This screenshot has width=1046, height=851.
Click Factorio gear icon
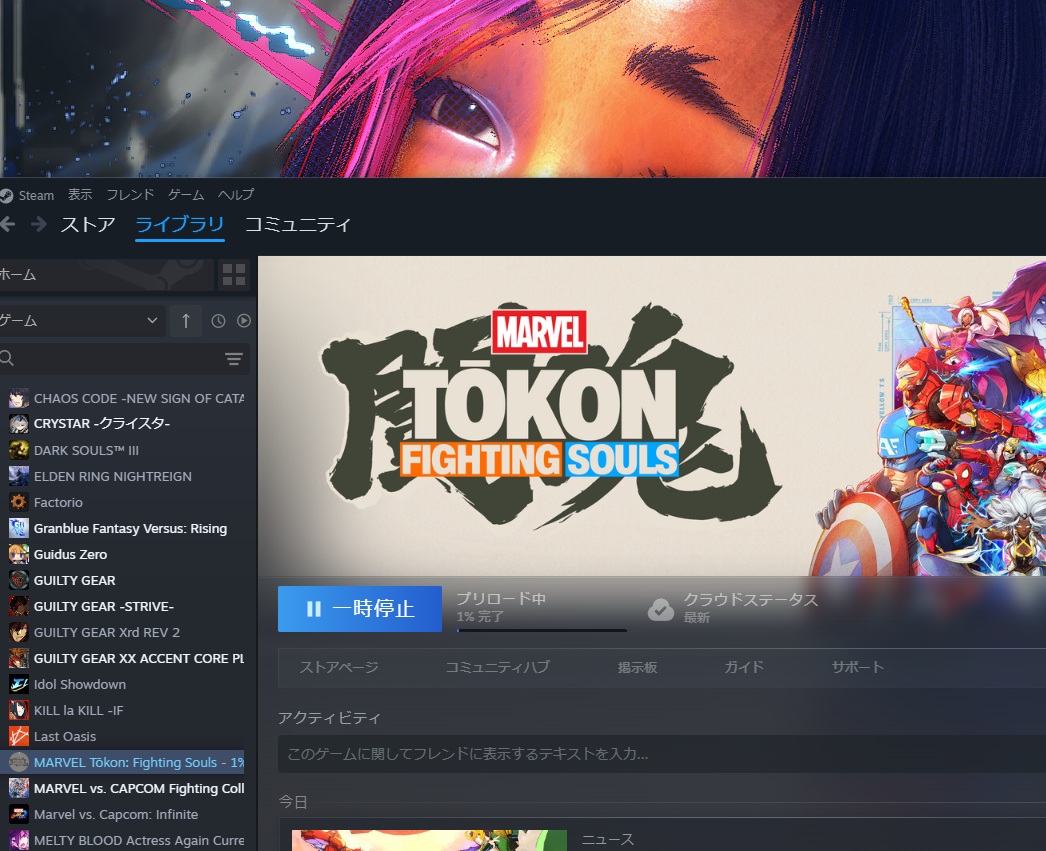pos(19,502)
